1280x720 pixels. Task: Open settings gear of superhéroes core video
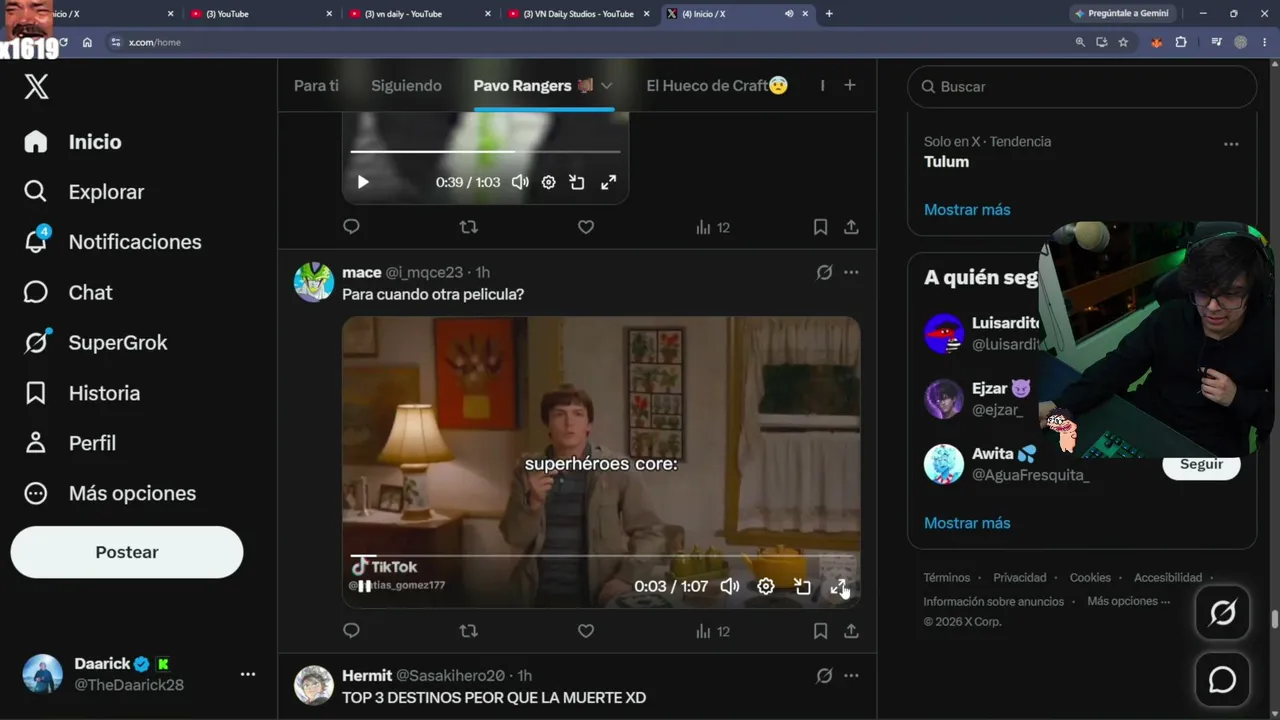point(765,586)
